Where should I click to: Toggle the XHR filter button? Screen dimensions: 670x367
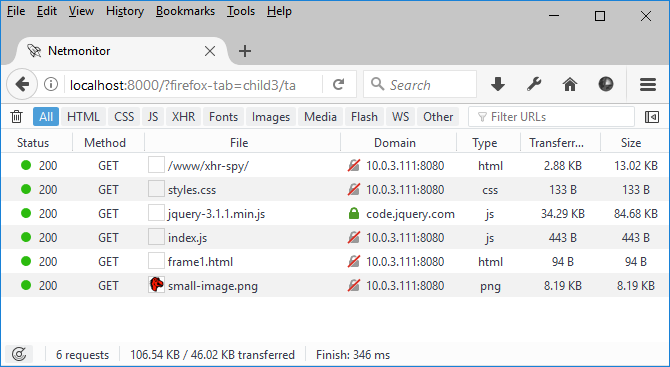(x=183, y=117)
